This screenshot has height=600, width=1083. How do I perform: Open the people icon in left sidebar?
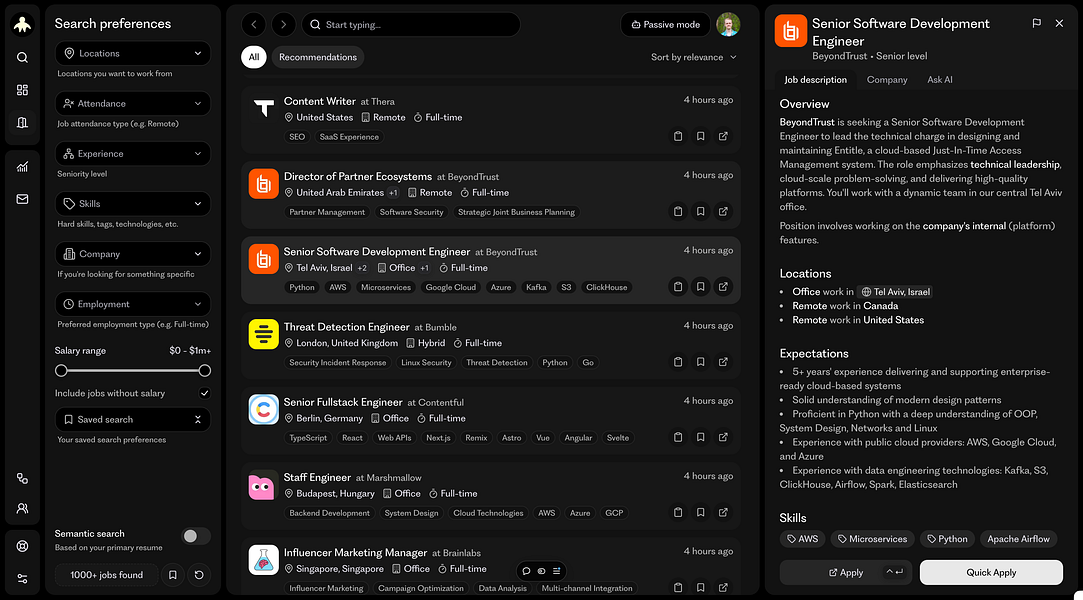22,508
